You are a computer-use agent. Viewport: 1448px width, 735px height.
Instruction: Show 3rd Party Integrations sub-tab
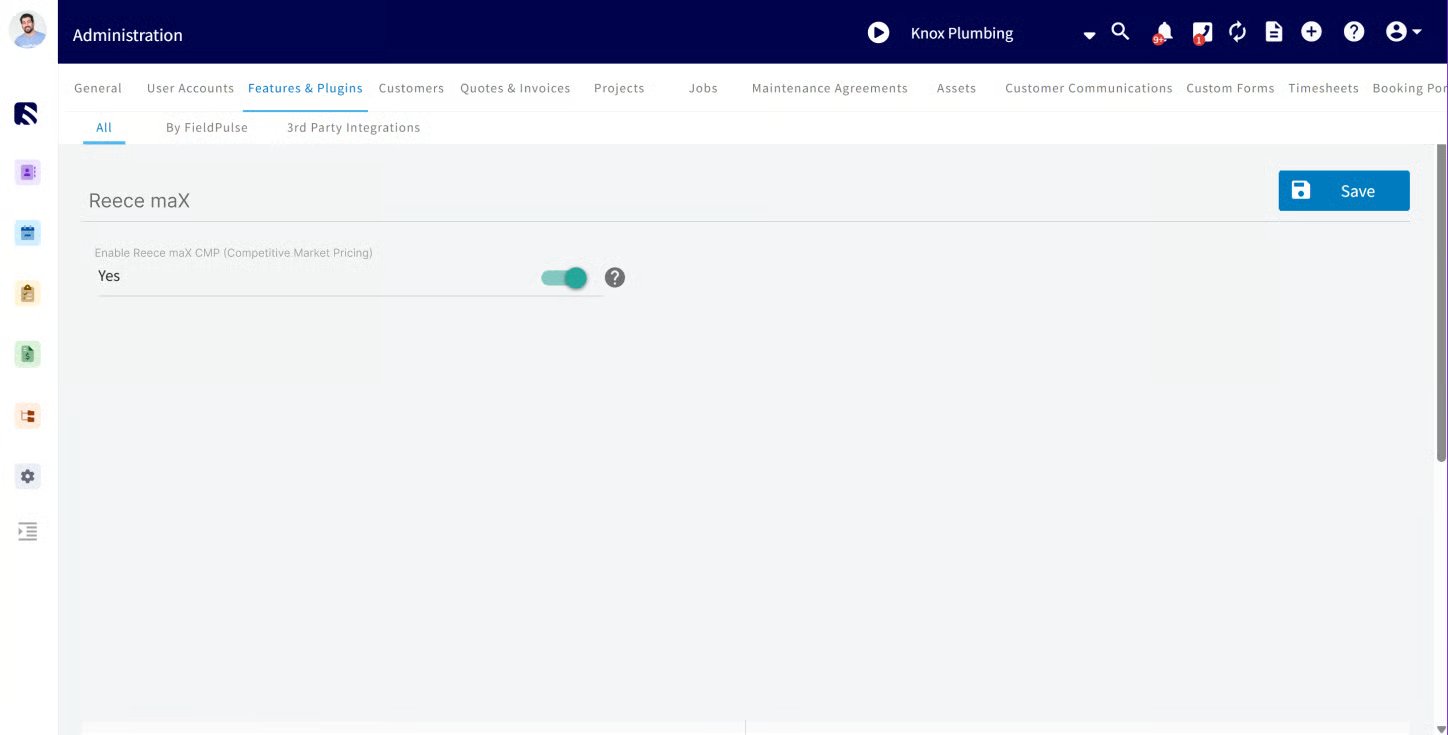pos(353,128)
